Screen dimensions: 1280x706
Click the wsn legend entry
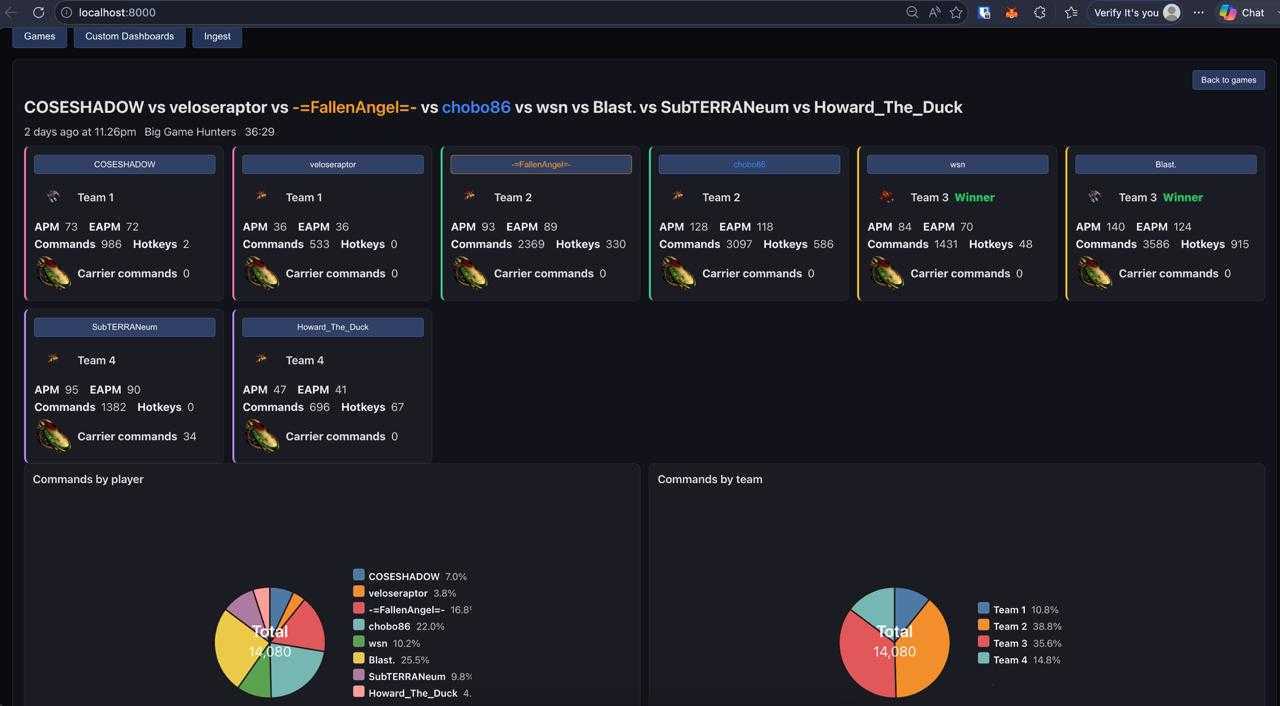387,643
